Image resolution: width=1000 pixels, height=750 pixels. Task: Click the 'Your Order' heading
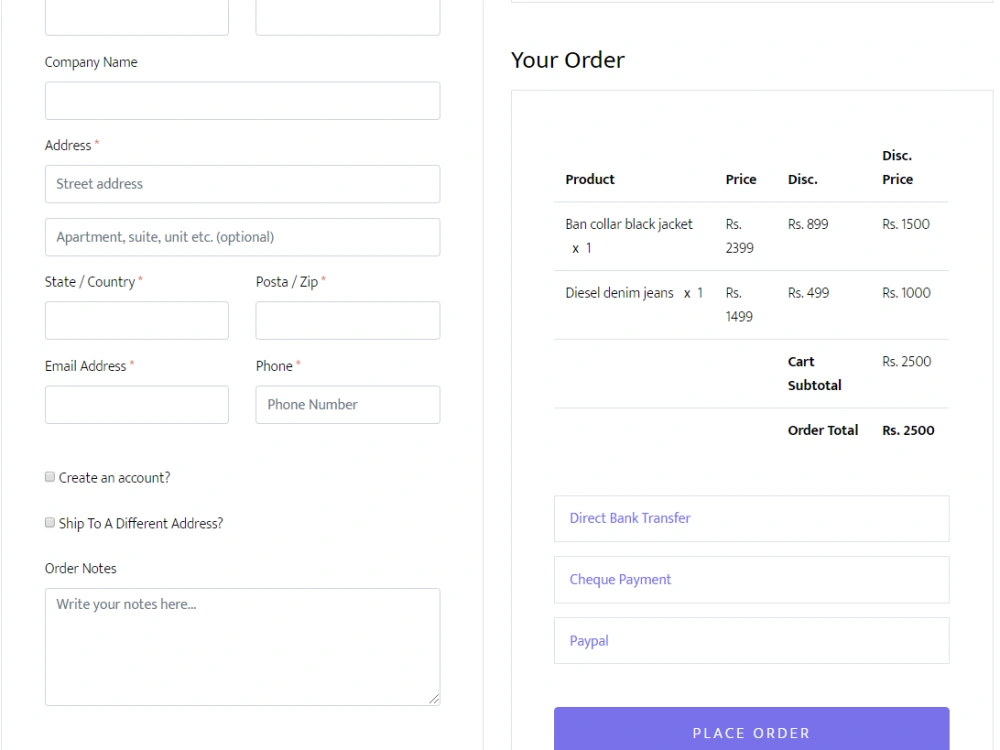point(568,60)
